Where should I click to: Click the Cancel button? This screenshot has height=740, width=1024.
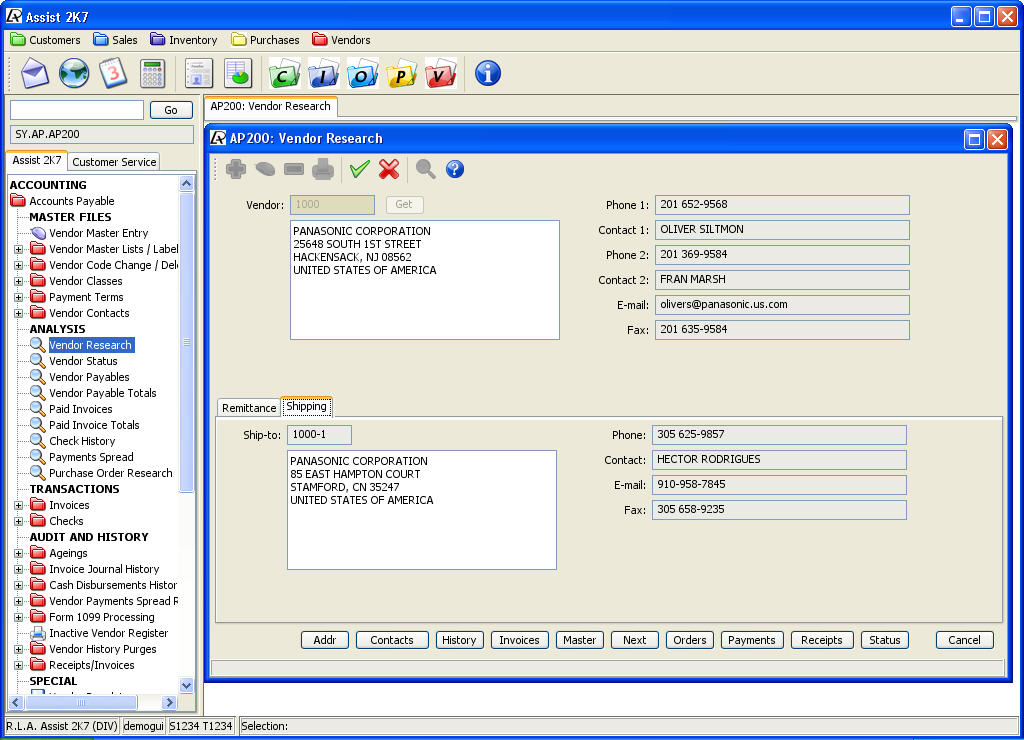[965, 640]
